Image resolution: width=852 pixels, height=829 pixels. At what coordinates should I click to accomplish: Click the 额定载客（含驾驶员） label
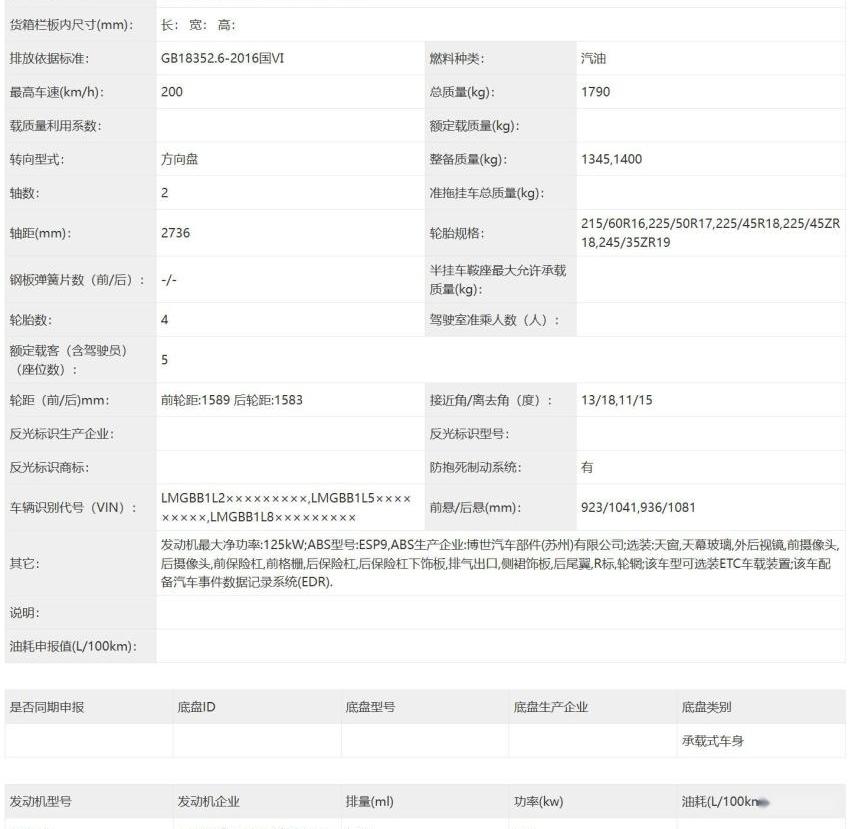coord(68,360)
